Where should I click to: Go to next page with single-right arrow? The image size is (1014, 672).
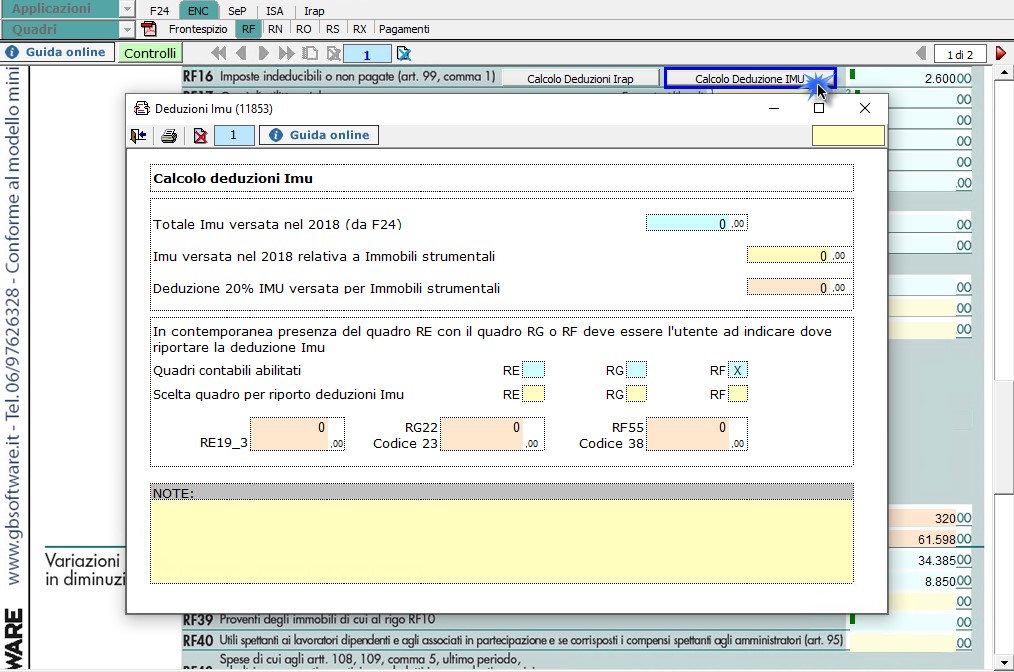[263, 54]
